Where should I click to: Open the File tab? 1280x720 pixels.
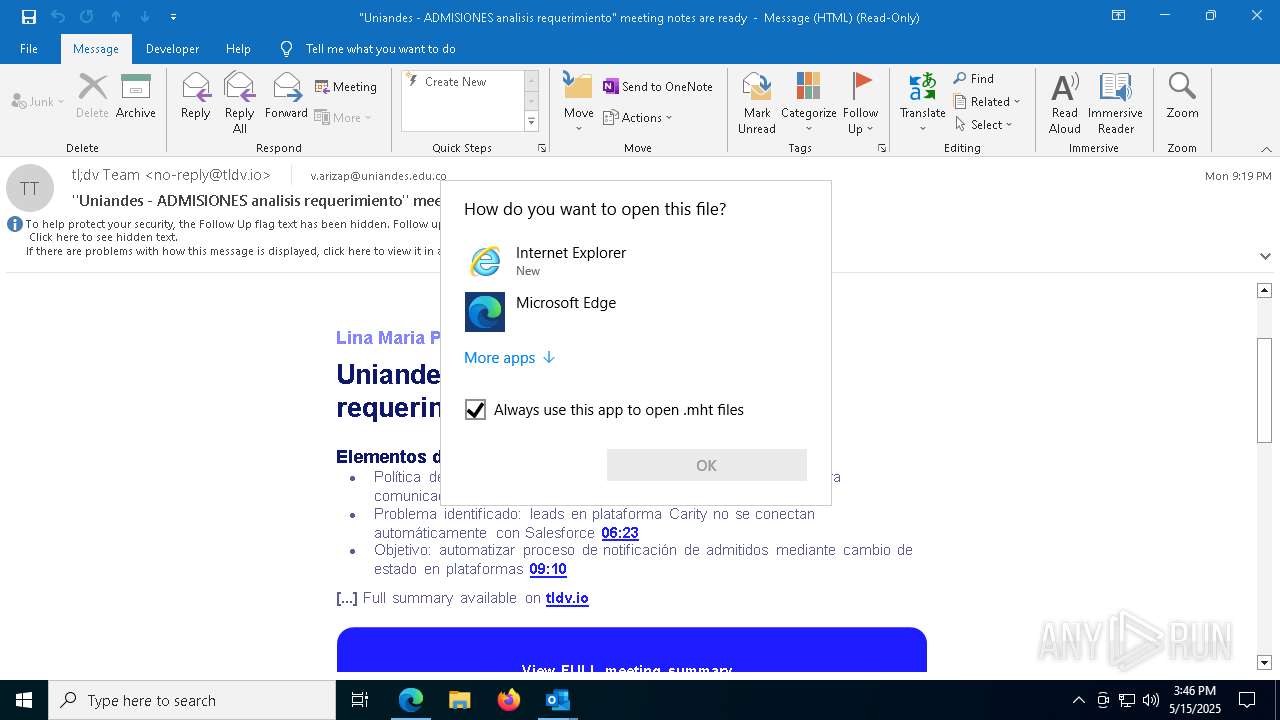(x=29, y=48)
